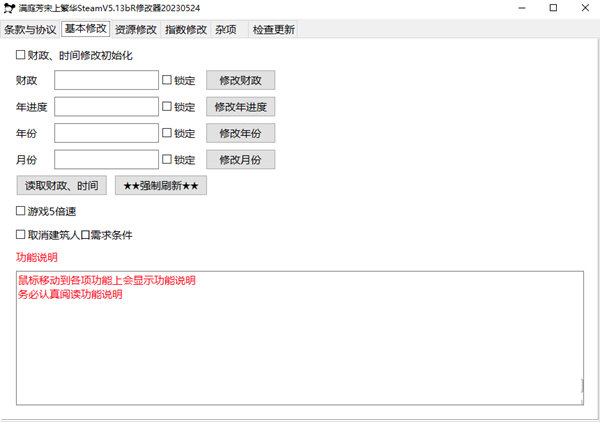The image size is (600, 422).
Task: Check the 锁定 box for 年份
Action: [x=167, y=133]
